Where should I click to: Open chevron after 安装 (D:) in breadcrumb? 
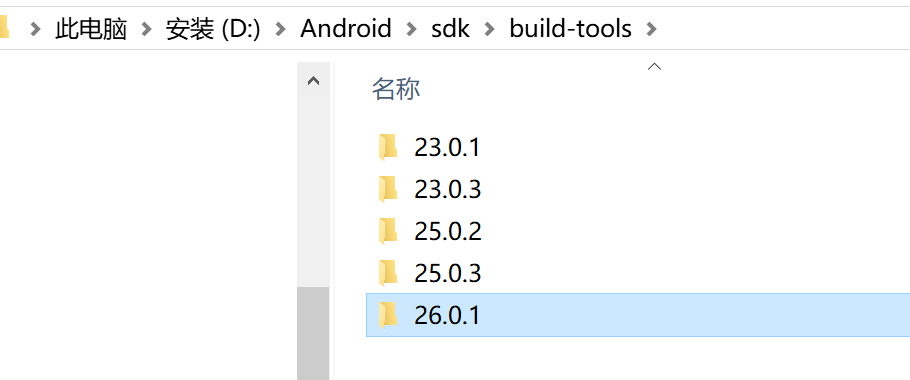pos(281,28)
